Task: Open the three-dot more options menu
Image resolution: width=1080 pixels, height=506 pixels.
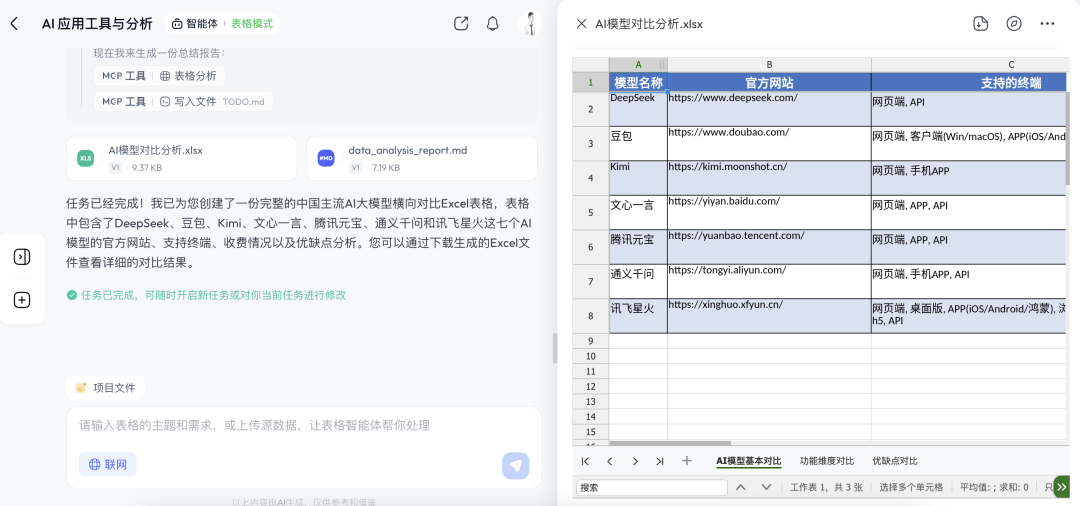Action: click(1048, 23)
